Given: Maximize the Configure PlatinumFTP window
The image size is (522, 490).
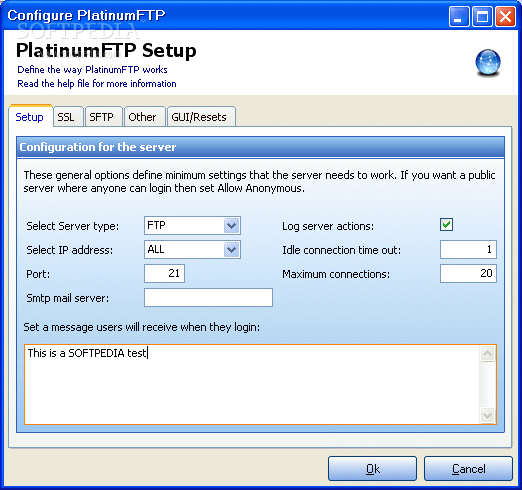Looking at the screenshot, I should click(482, 16).
